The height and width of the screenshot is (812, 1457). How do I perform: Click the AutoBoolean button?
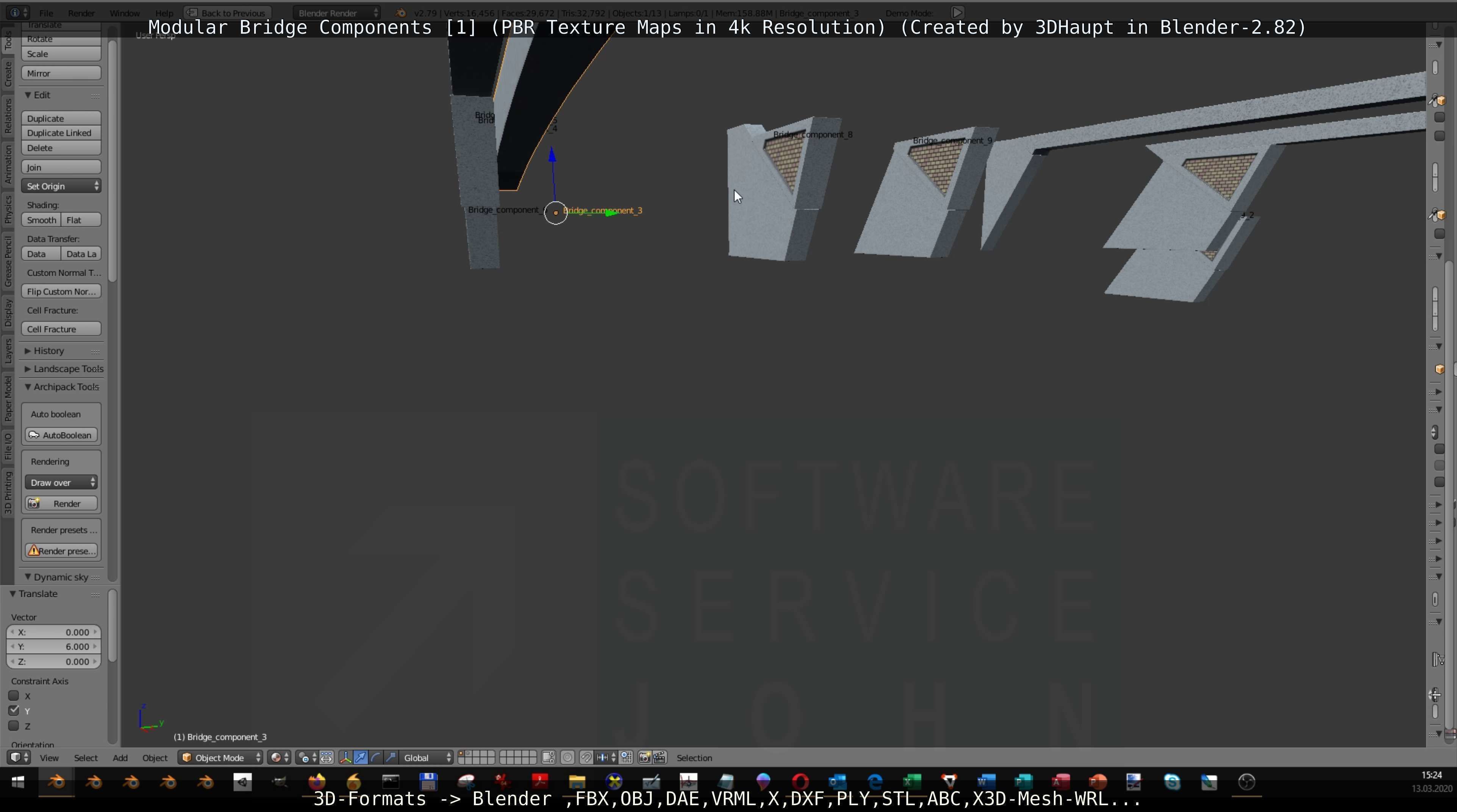click(61, 435)
